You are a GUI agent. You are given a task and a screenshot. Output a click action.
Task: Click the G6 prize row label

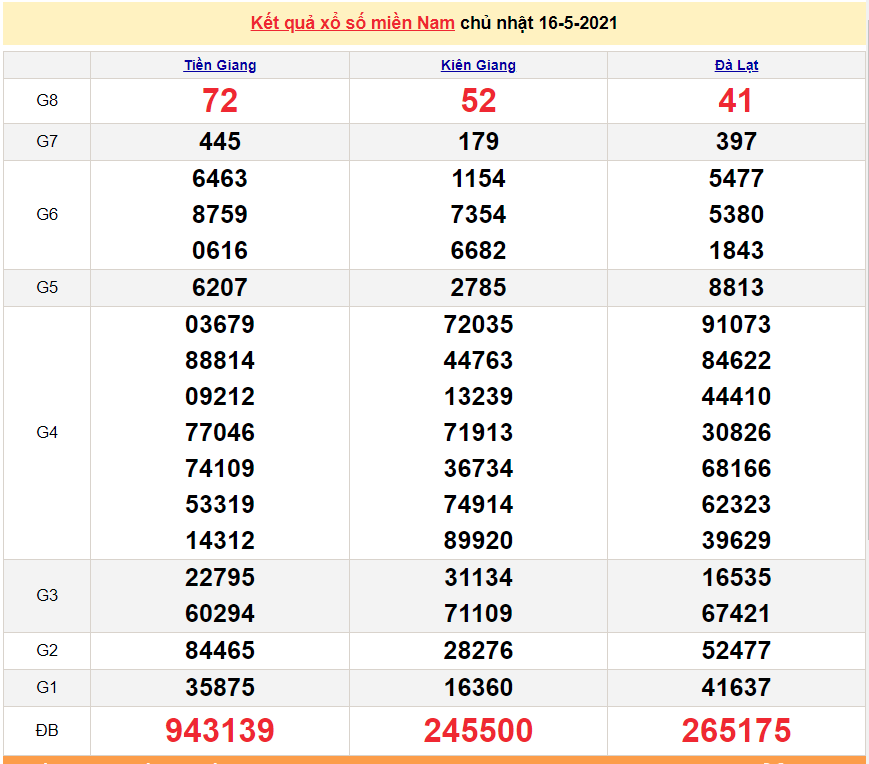47,215
